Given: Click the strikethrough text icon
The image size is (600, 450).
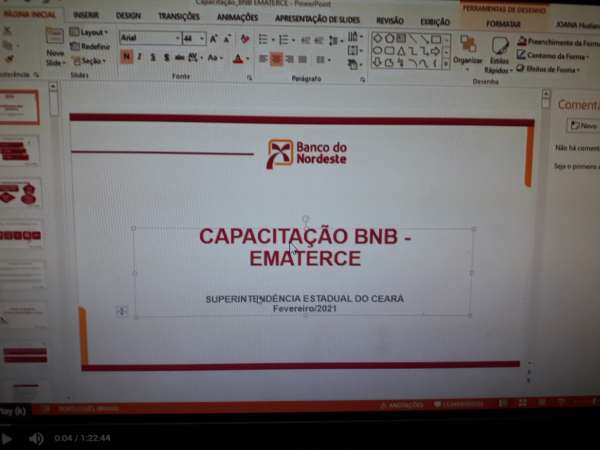Looking at the screenshot, I should 179,58.
